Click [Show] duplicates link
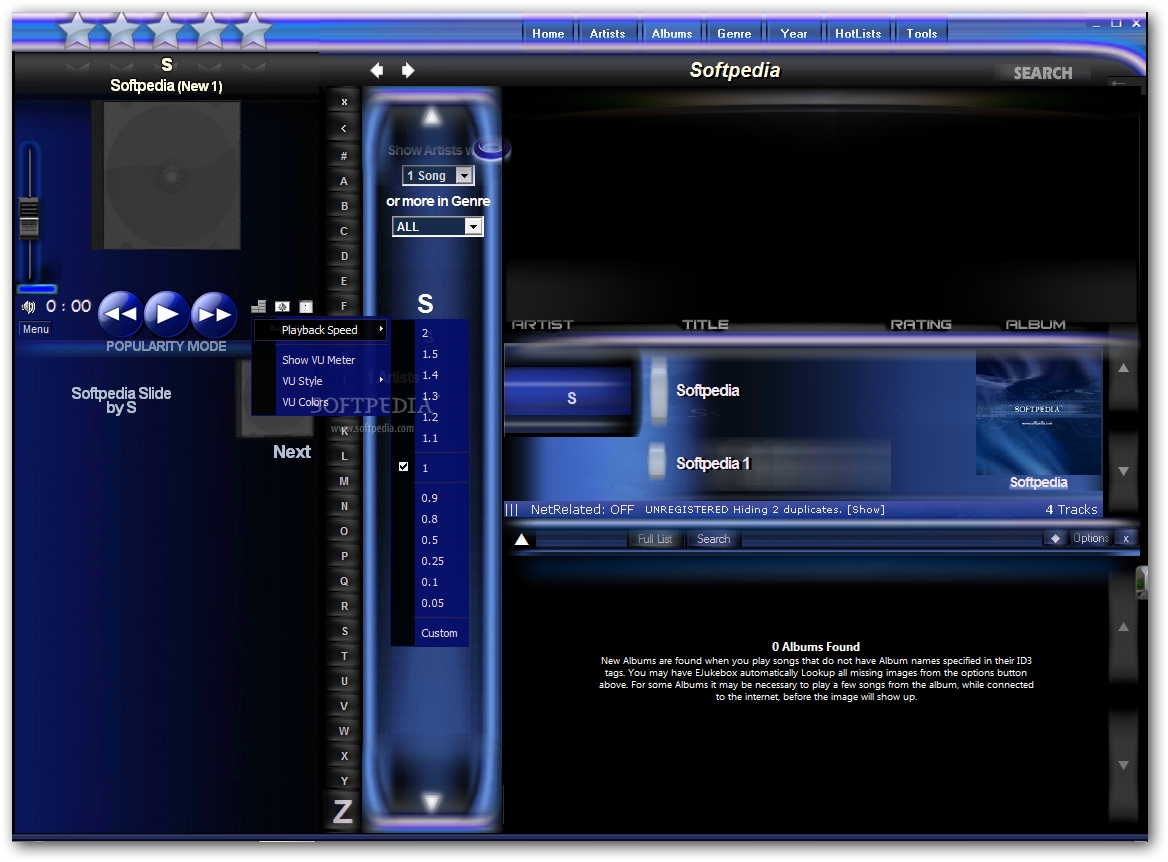The width and height of the screenshot is (1168, 862). pos(866,510)
